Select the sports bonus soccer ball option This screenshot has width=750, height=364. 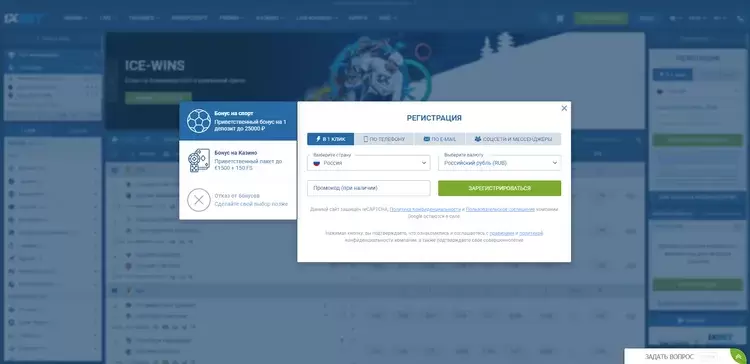(x=238, y=121)
